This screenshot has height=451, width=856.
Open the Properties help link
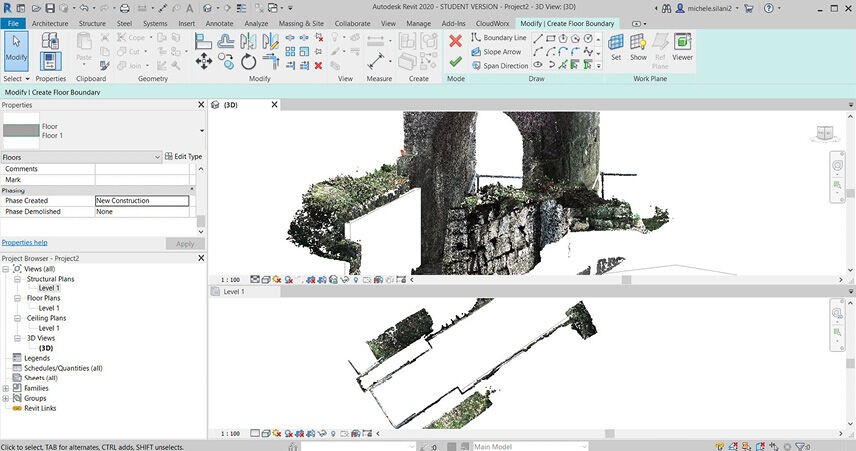24,243
